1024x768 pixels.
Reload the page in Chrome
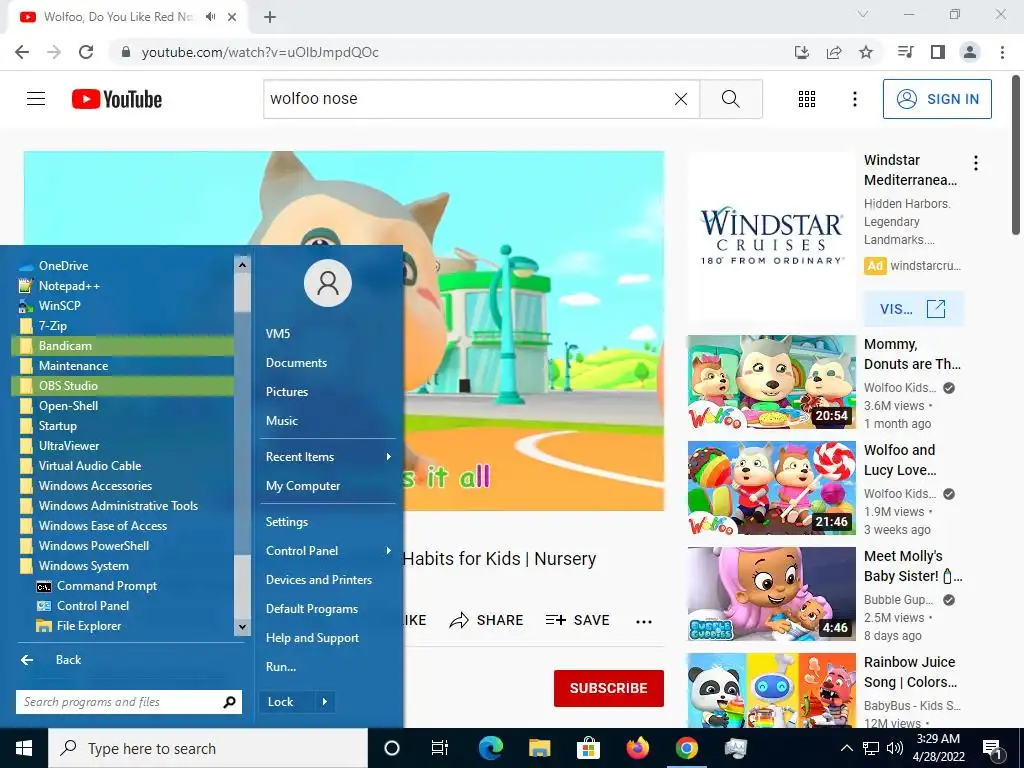click(86, 52)
